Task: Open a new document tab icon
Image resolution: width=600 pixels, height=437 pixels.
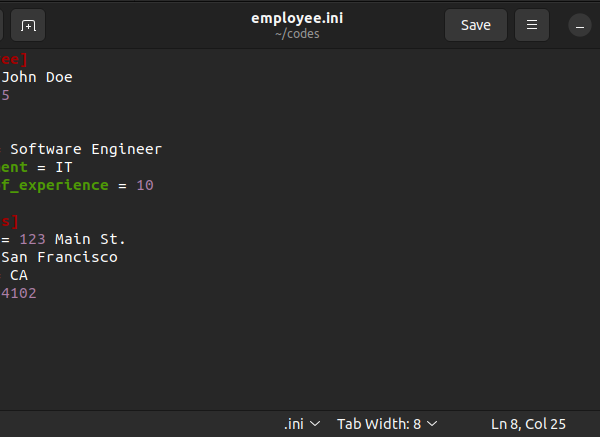Action: click(28, 25)
